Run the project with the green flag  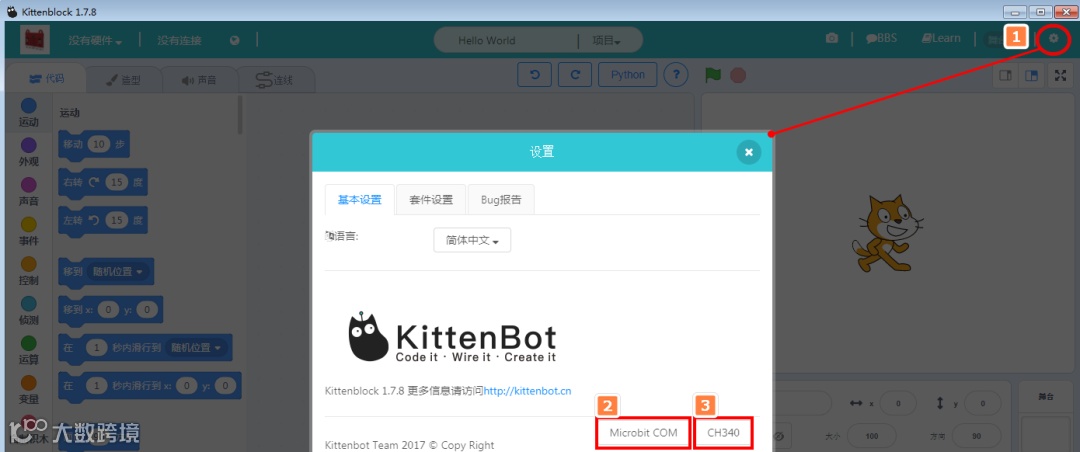click(713, 74)
